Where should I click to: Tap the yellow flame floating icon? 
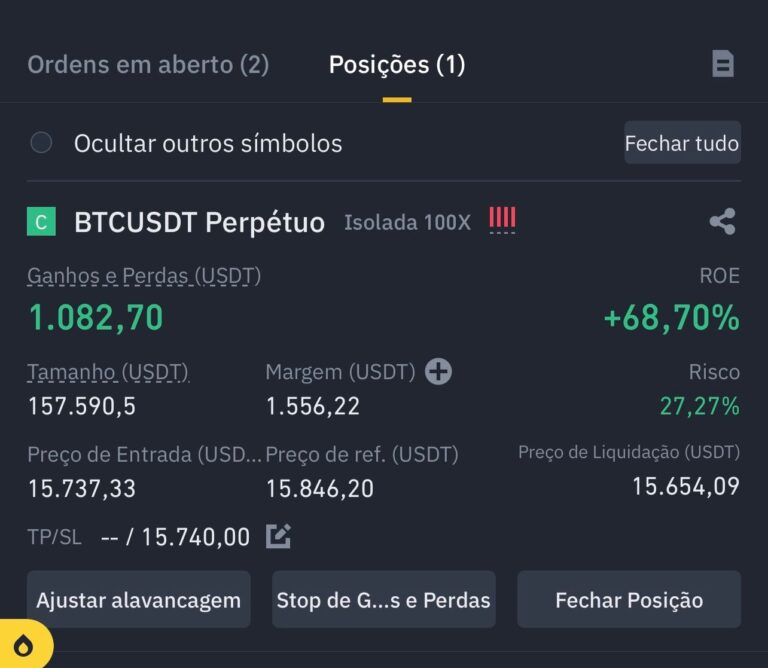coord(24,646)
